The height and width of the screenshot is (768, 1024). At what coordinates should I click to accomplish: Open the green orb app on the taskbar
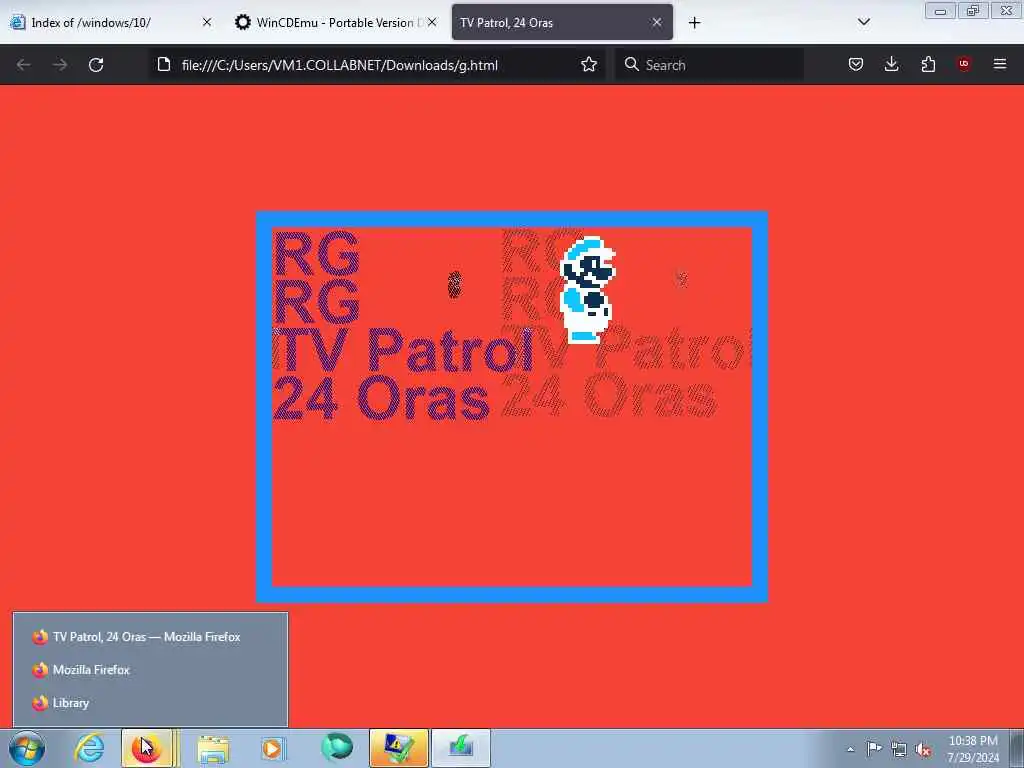(337, 747)
